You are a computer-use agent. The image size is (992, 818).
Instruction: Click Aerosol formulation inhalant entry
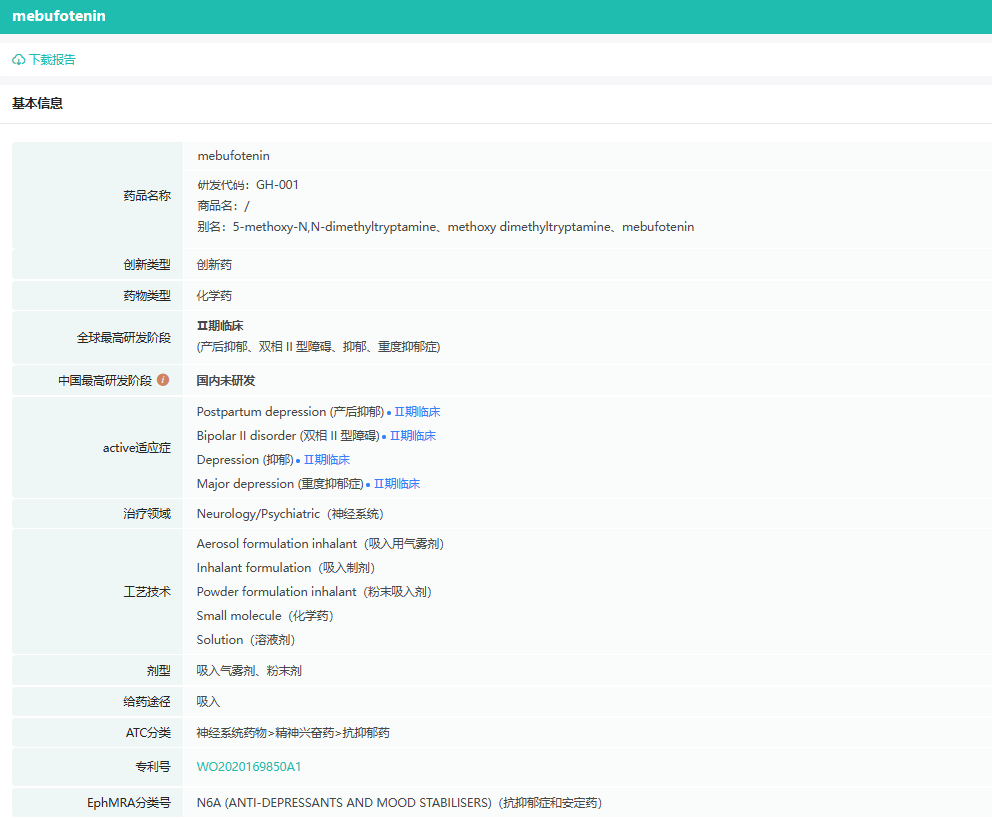pos(276,544)
